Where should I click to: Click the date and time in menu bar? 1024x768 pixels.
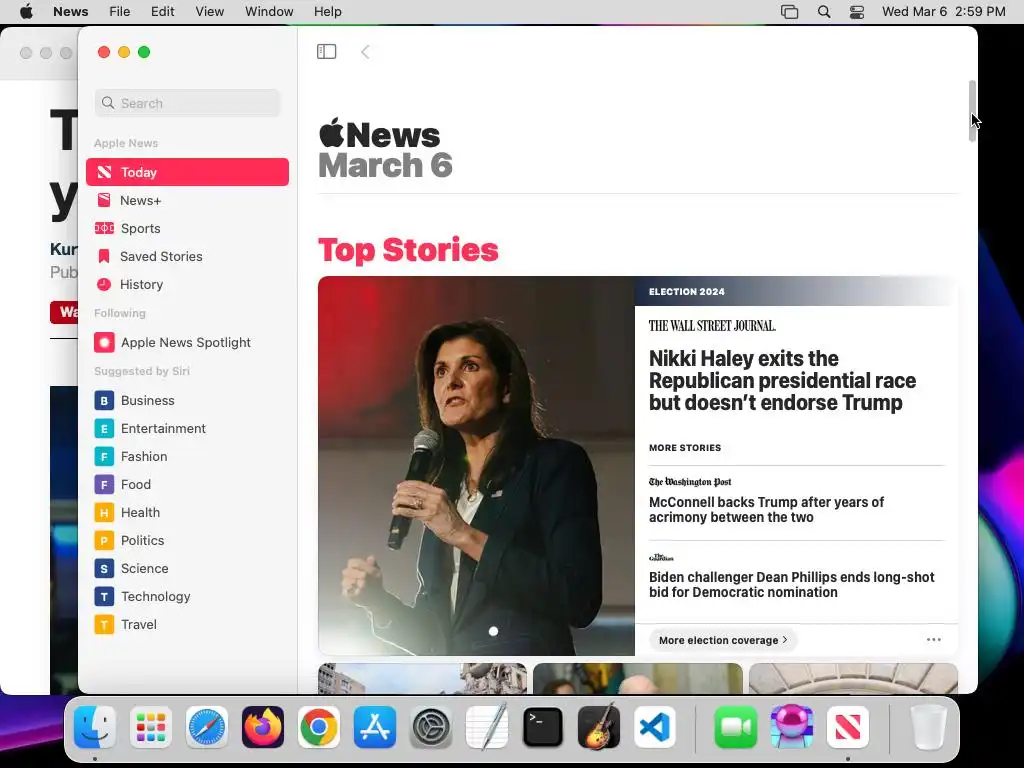[944, 12]
